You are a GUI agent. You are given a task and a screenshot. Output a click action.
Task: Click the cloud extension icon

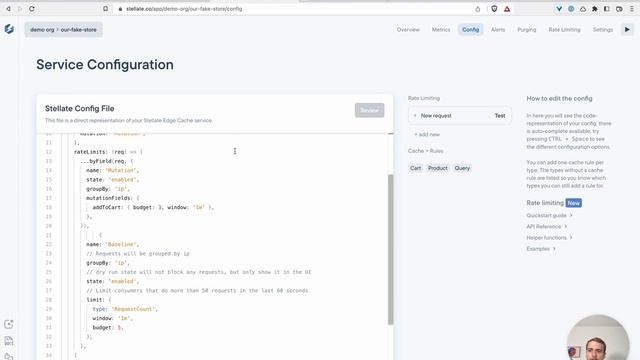coord(583,9)
